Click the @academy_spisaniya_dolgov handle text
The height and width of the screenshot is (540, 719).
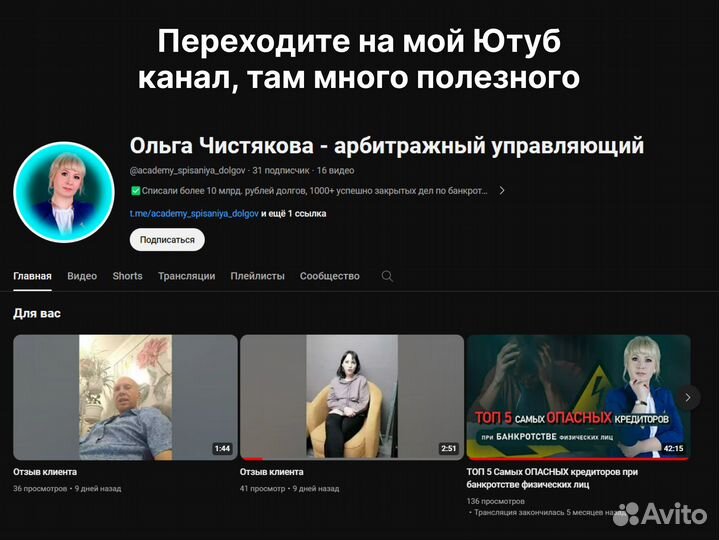(188, 171)
